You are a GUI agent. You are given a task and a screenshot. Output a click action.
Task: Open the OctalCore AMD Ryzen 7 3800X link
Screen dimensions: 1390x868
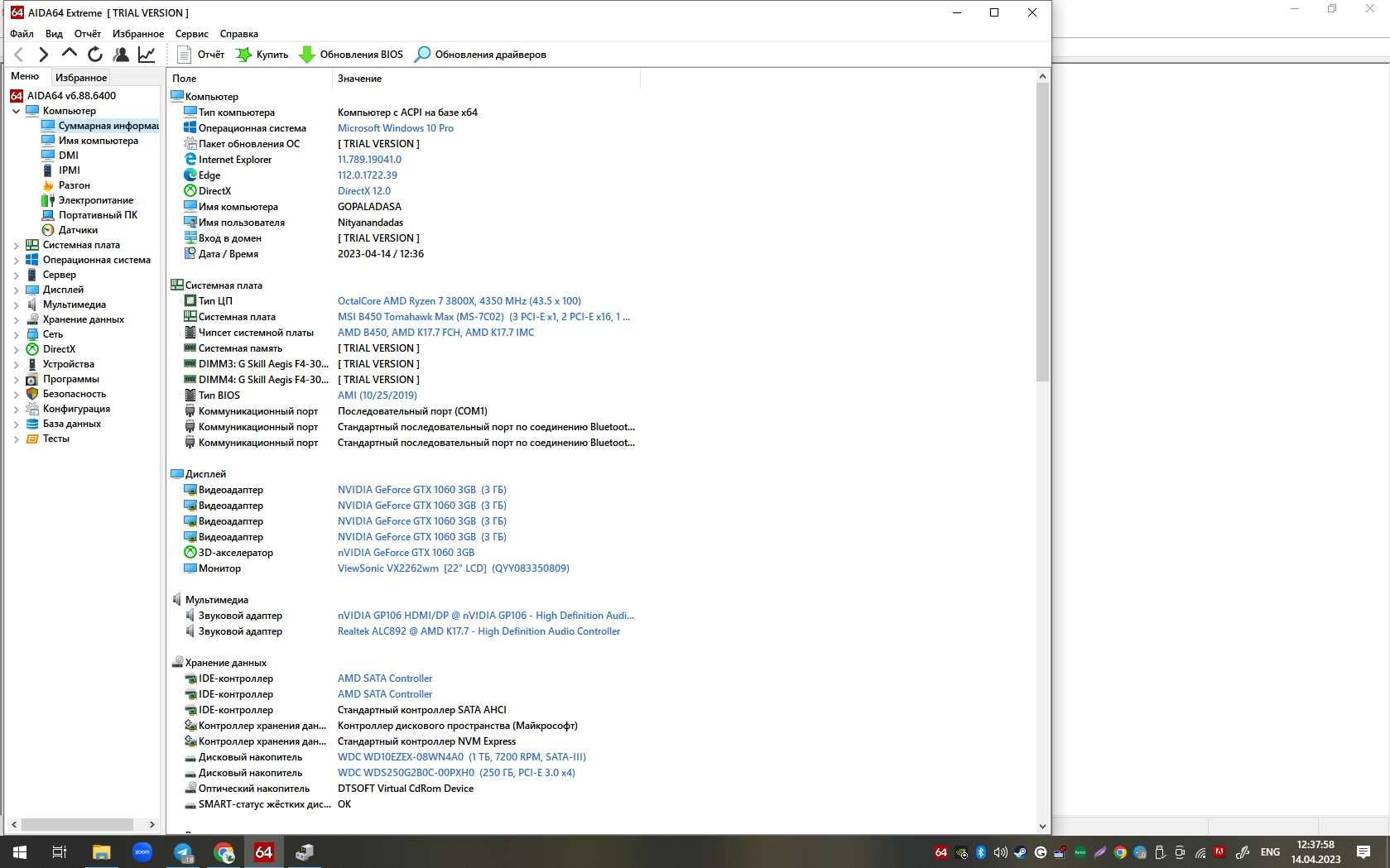click(459, 301)
